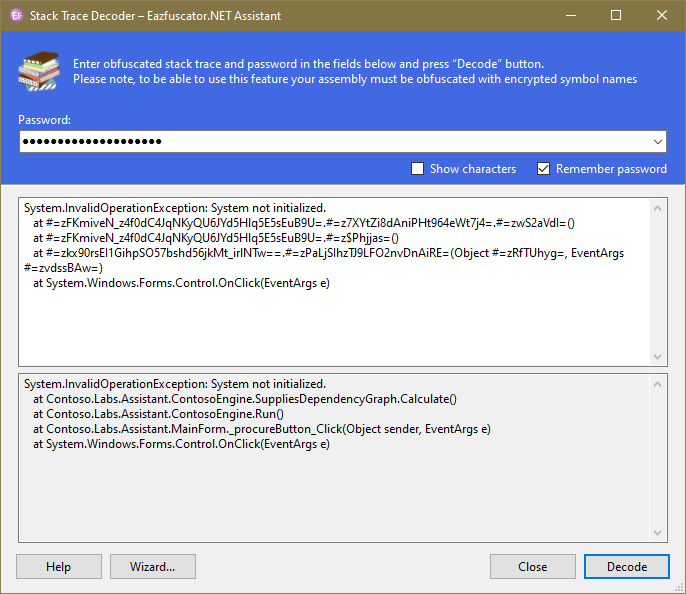Screen dimensions: 686x594
Task: Click the Eazfuscator EF title bar icon
Action: 17,16
